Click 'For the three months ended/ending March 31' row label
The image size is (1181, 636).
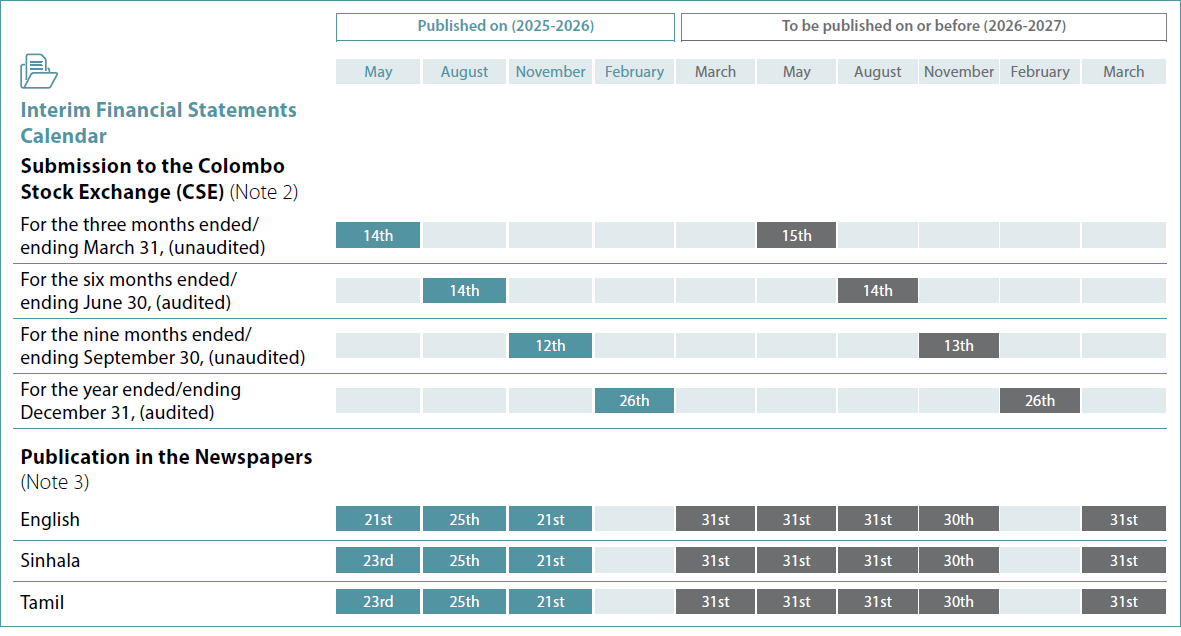[142, 236]
